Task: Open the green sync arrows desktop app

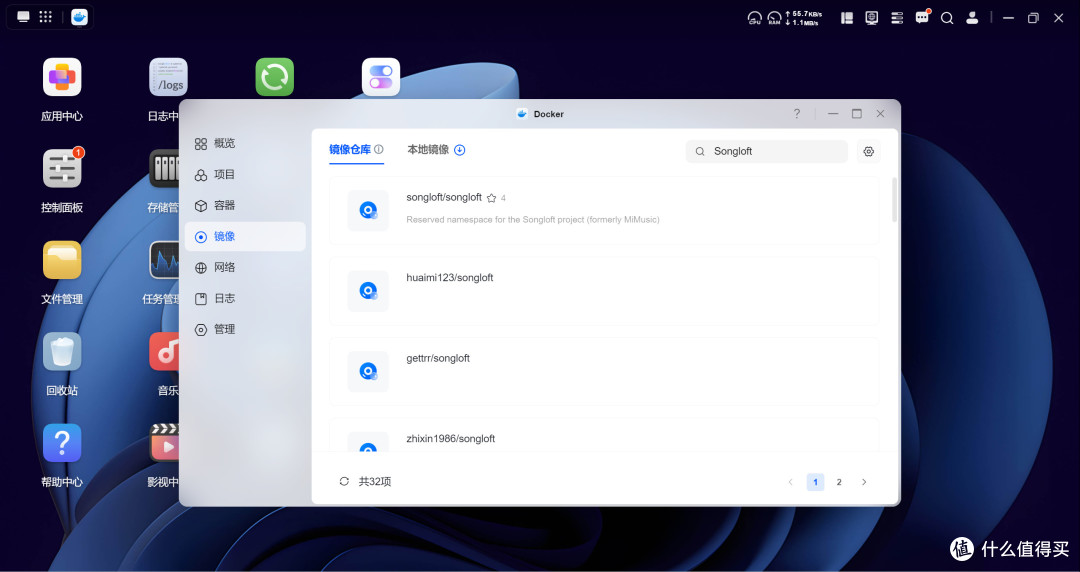Action: (275, 77)
